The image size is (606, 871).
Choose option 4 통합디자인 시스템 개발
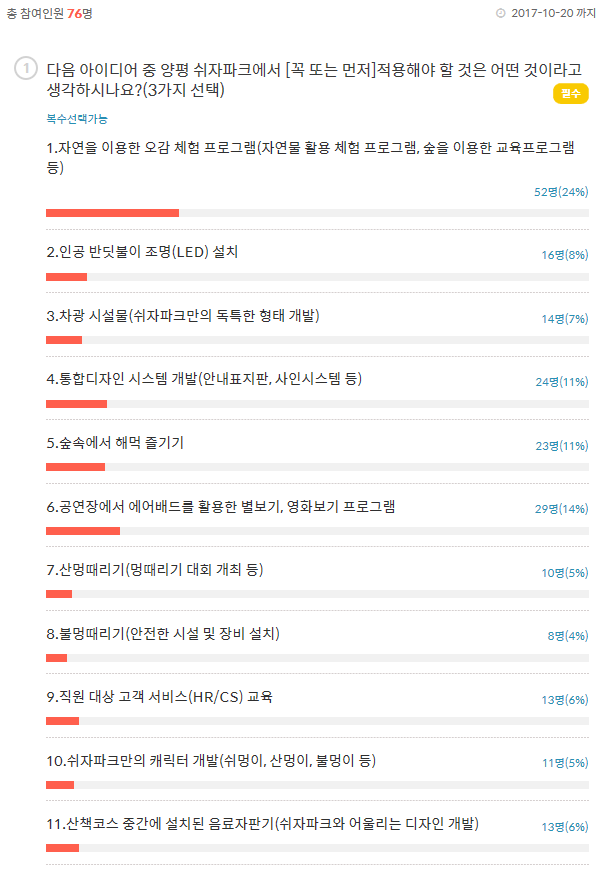[x=204, y=379]
